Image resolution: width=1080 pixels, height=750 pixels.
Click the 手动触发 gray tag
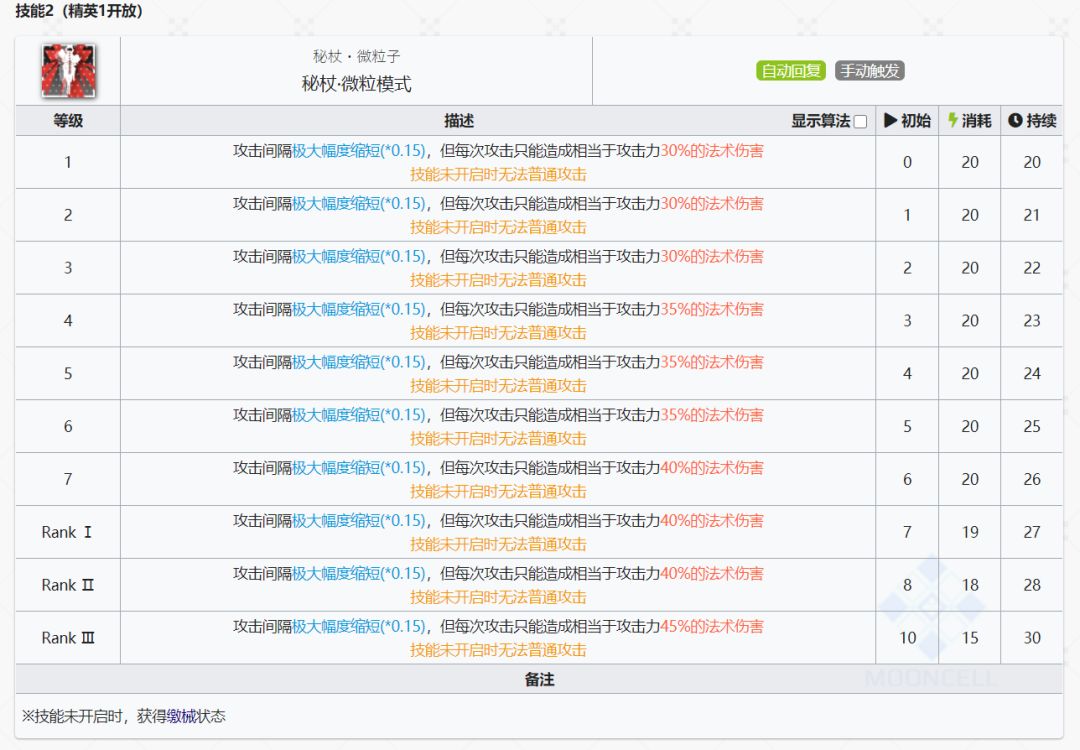pyautogui.click(x=870, y=70)
